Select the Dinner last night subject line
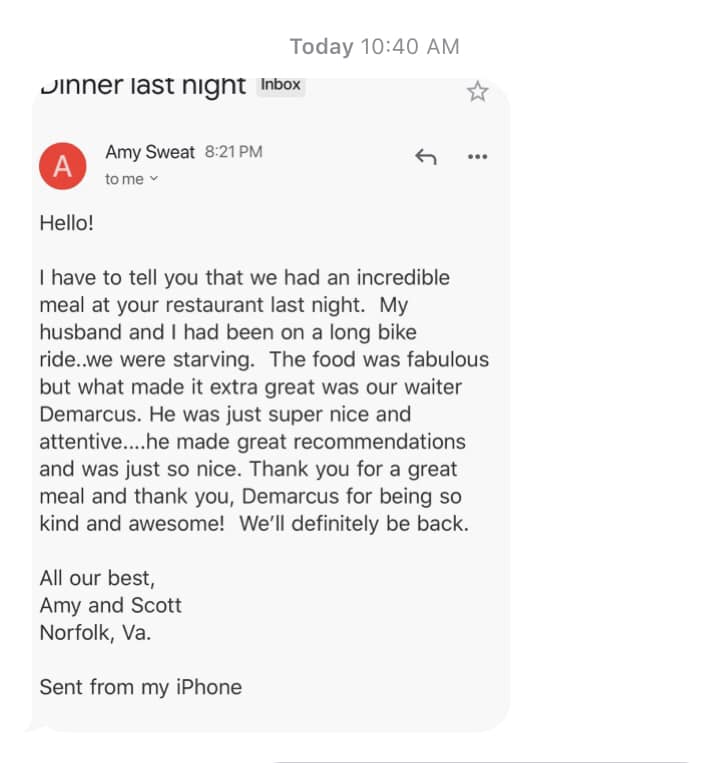720x763 pixels. coord(143,86)
